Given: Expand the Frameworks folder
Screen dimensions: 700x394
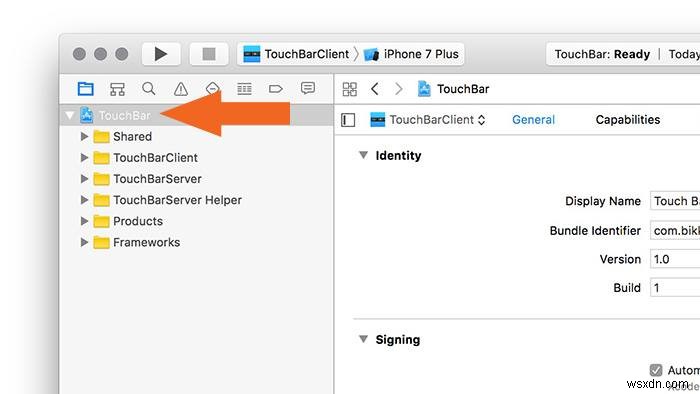Looking at the screenshot, I should pos(84,242).
